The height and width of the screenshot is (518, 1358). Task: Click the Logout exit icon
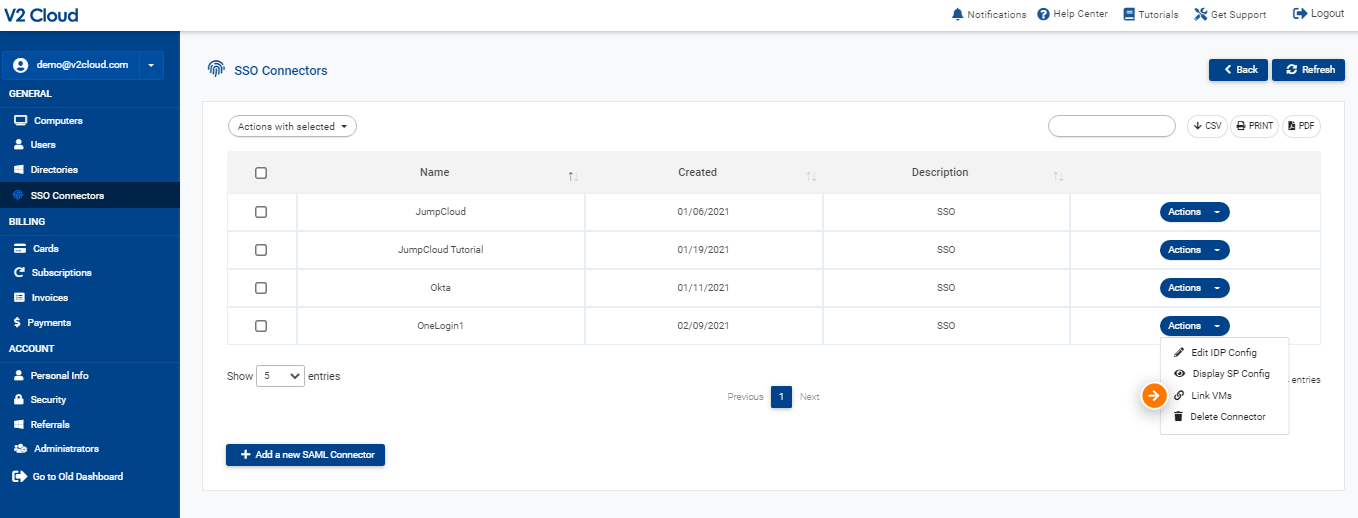click(1300, 13)
